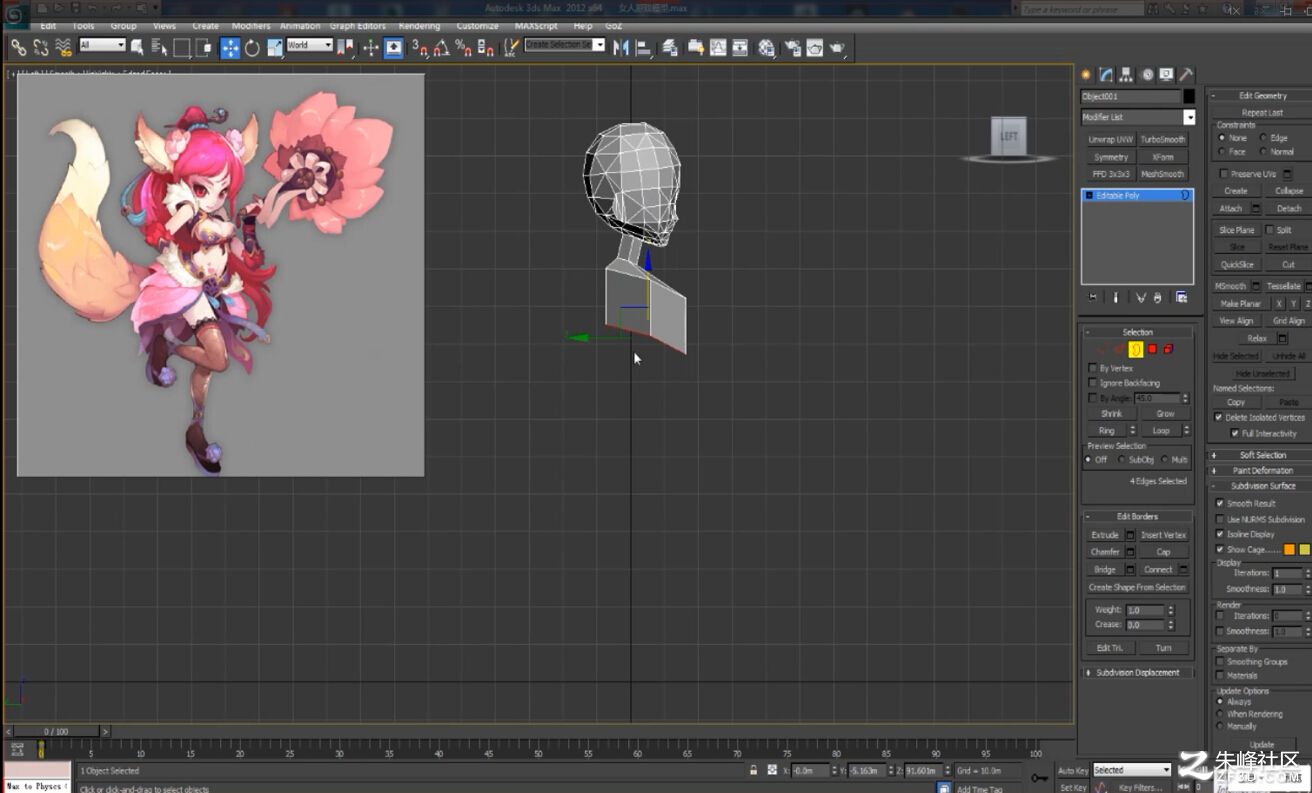
Task: Open the Utilities hammer panel icon
Action: (x=1186, y=75)
